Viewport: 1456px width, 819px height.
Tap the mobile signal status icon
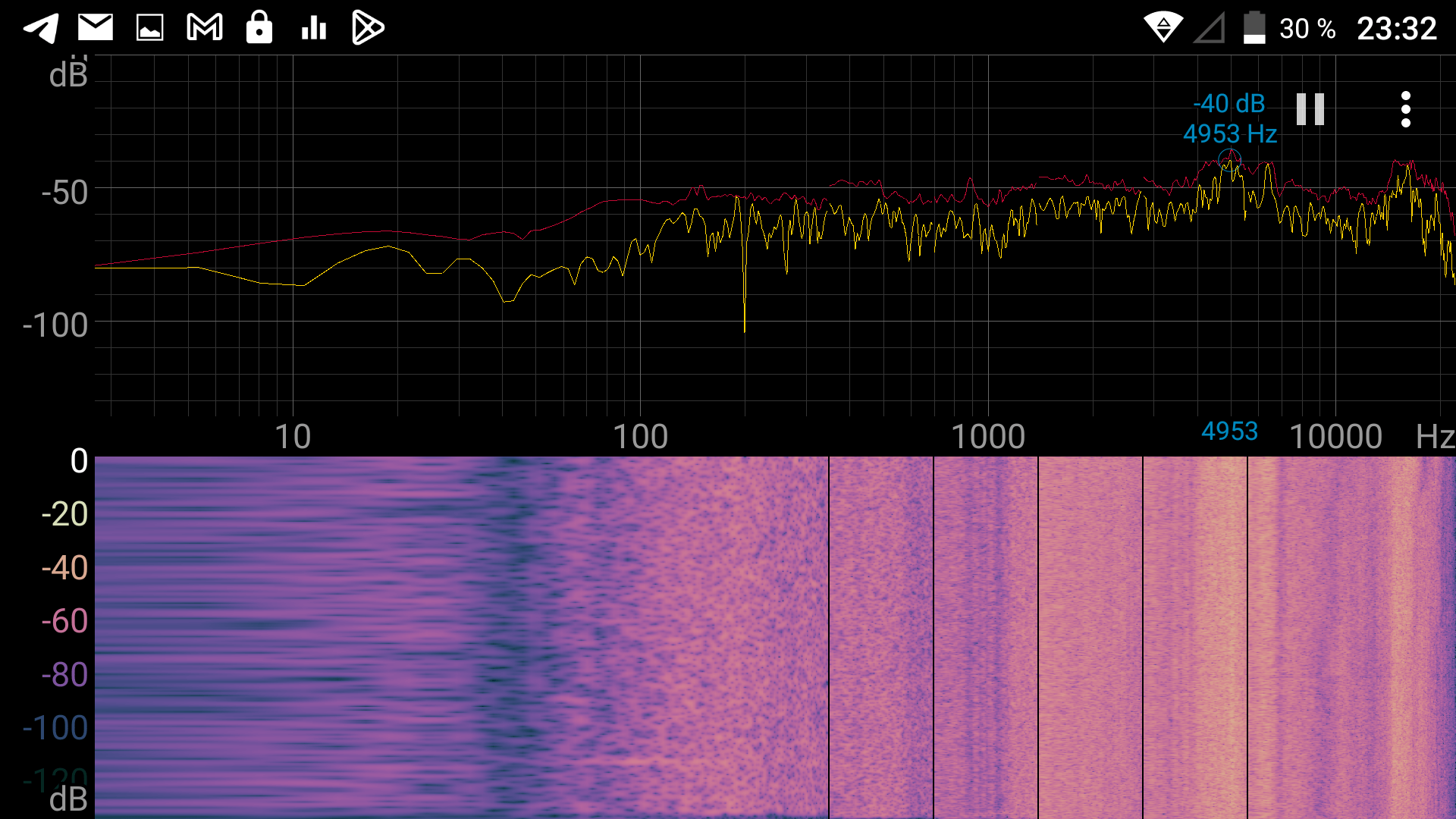(x=1210, y=29)
